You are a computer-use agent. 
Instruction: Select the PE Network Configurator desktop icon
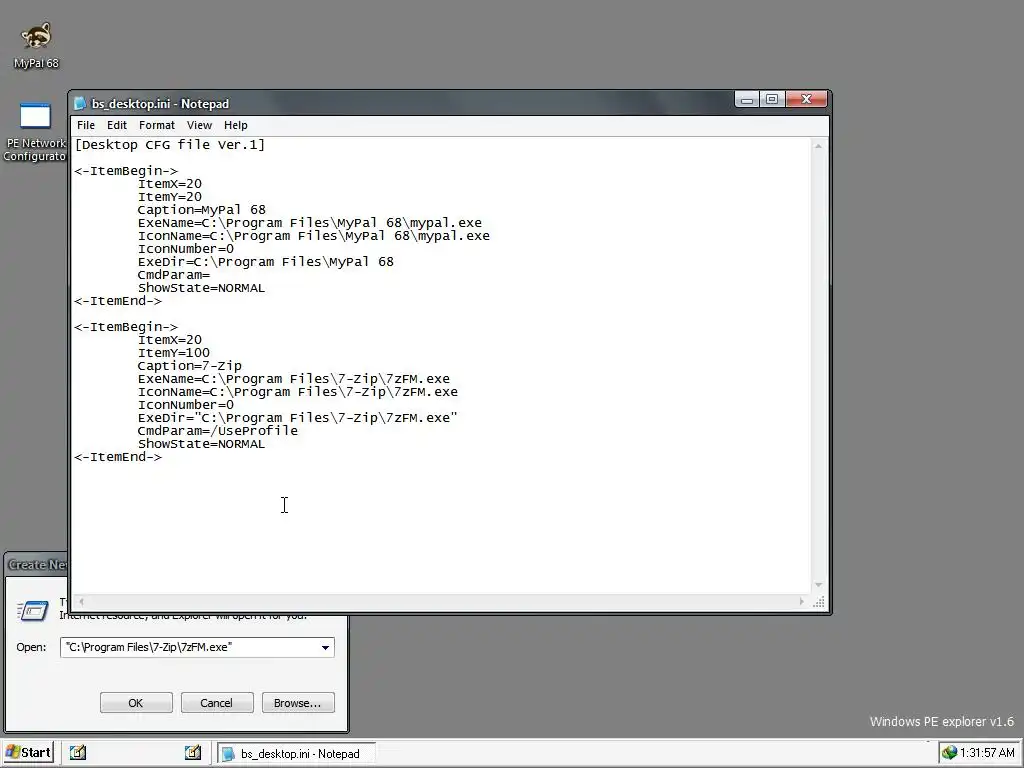click(x=35, y=131)
